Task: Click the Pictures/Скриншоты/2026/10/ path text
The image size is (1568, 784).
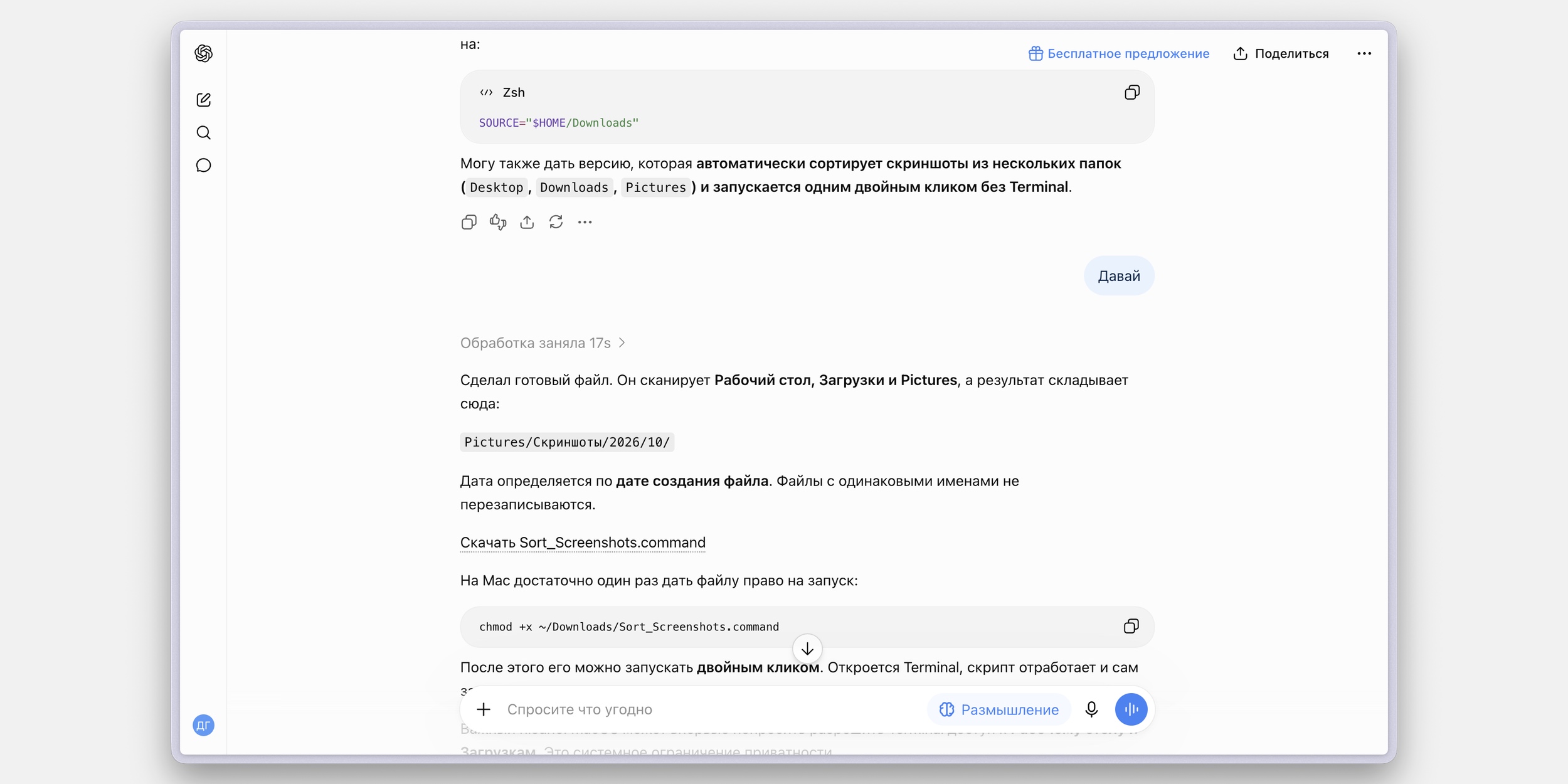Action: point(567,442)
